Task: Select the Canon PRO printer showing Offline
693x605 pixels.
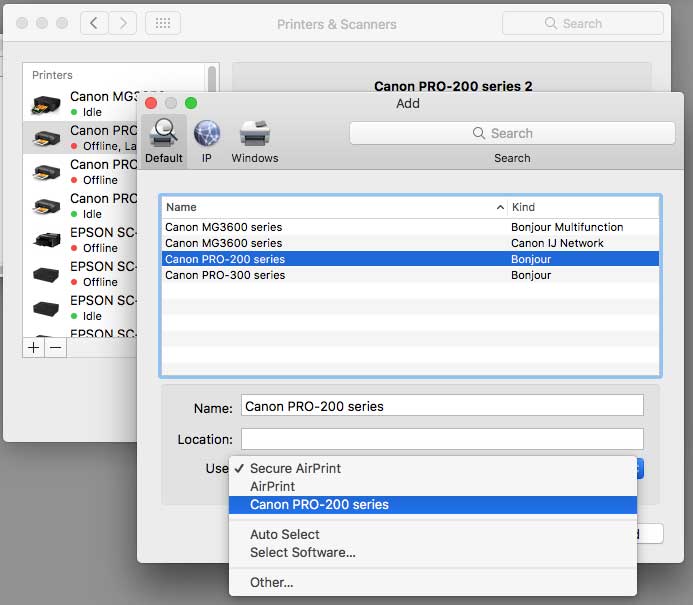Action: pyautogui.click(x=80, y=172)
